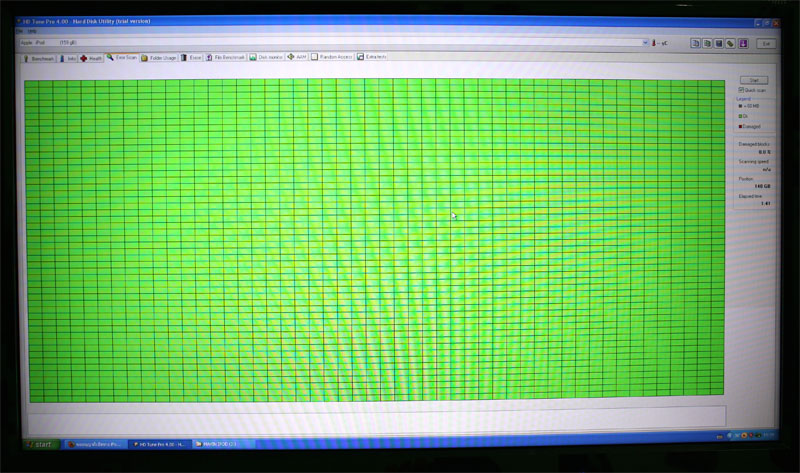Open the File menu
This screenshot has height=473, width=800.
coord(20,31)
